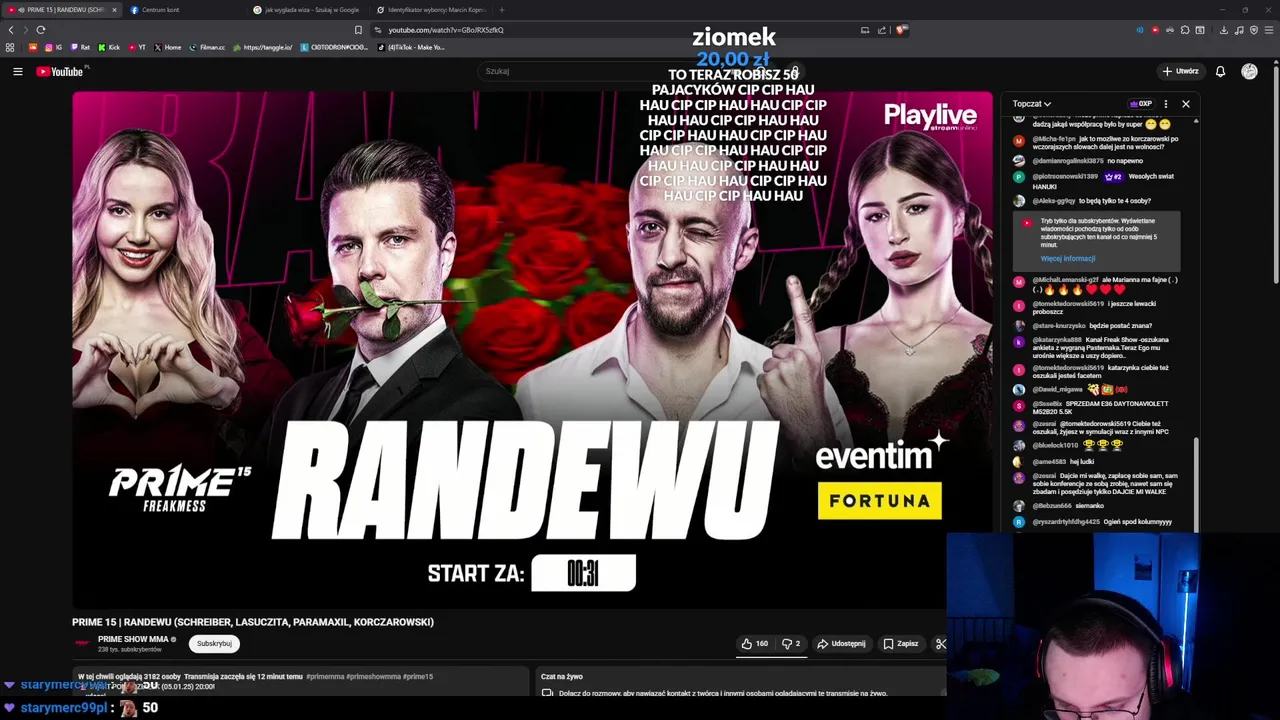Switch to the PRIME 15 | RANDEWU tab

click(62, 10)
